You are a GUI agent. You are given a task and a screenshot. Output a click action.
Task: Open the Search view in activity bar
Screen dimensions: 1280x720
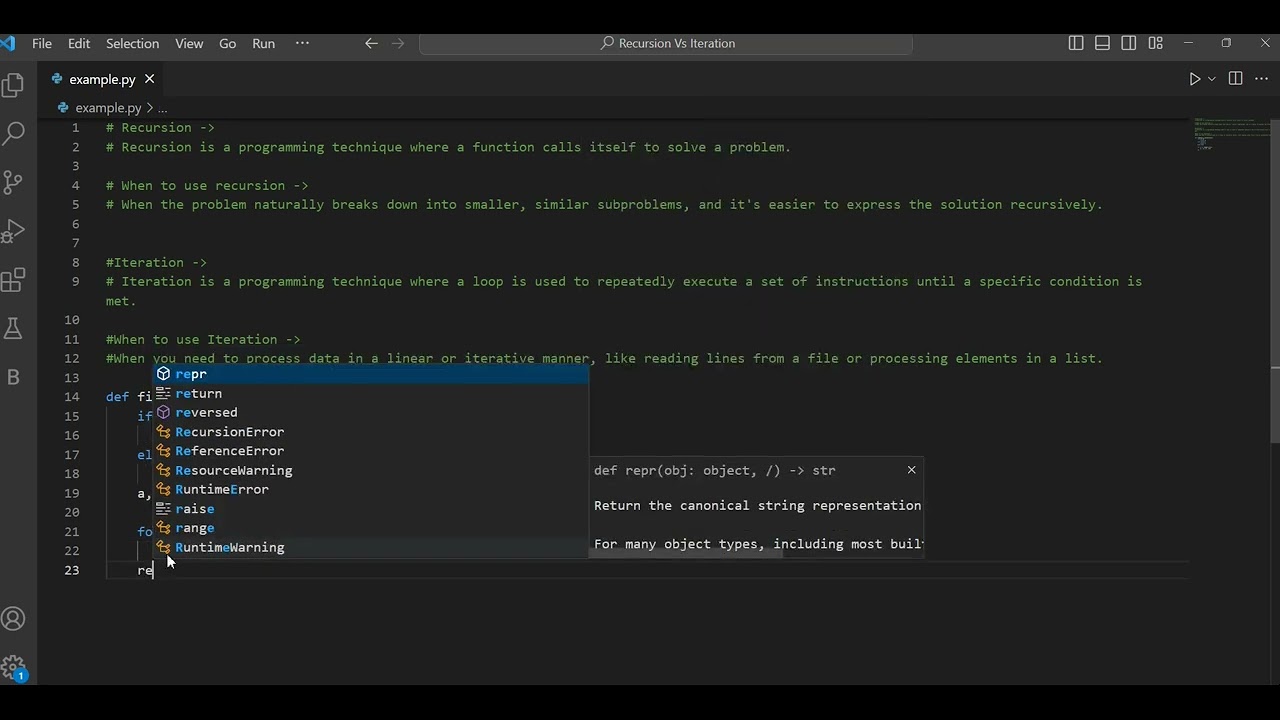[x=14, y=133]
